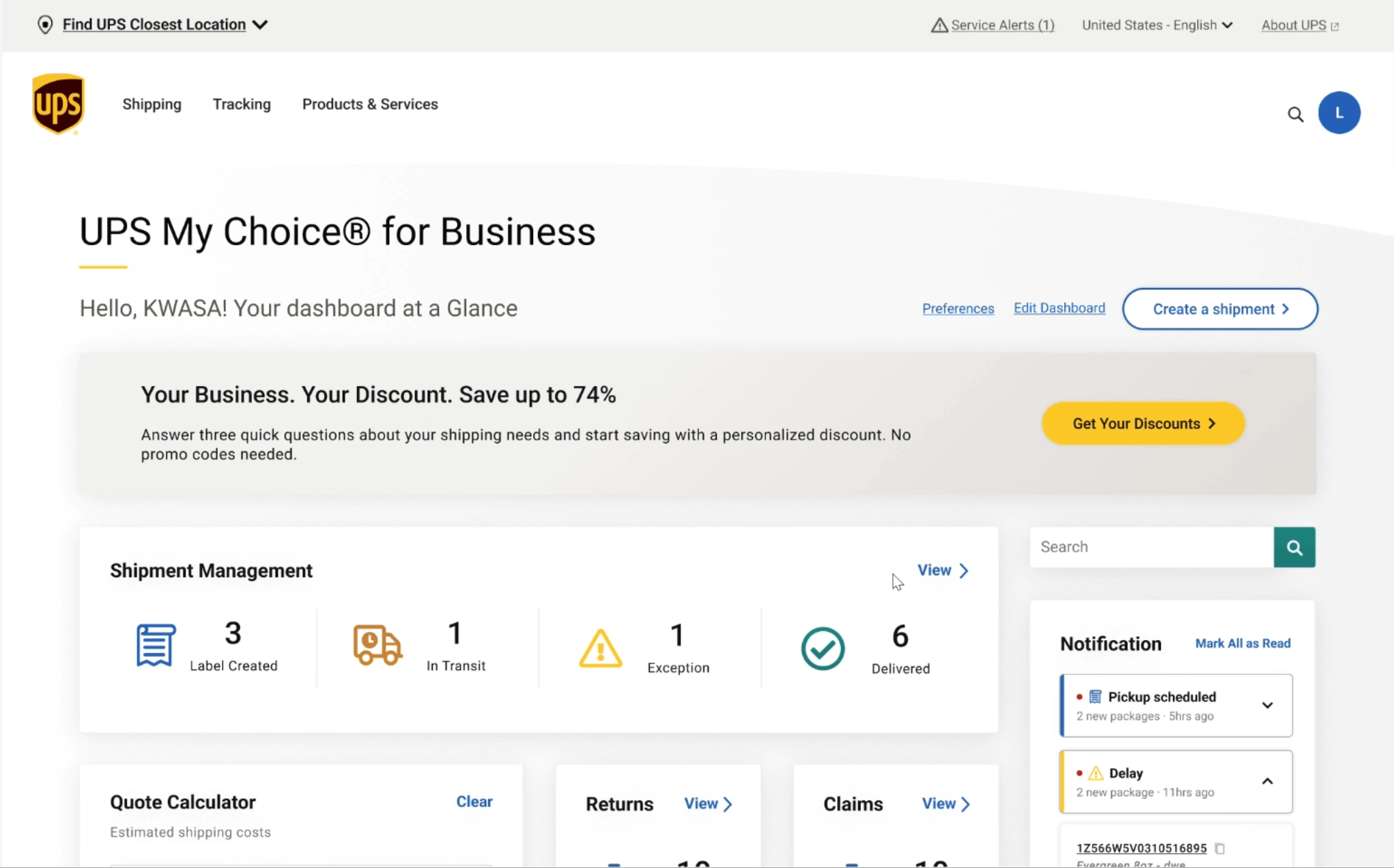Expand Find UPS Closest Location dropdown
This screenshot has width=1394, height=868.
point(259,25)
